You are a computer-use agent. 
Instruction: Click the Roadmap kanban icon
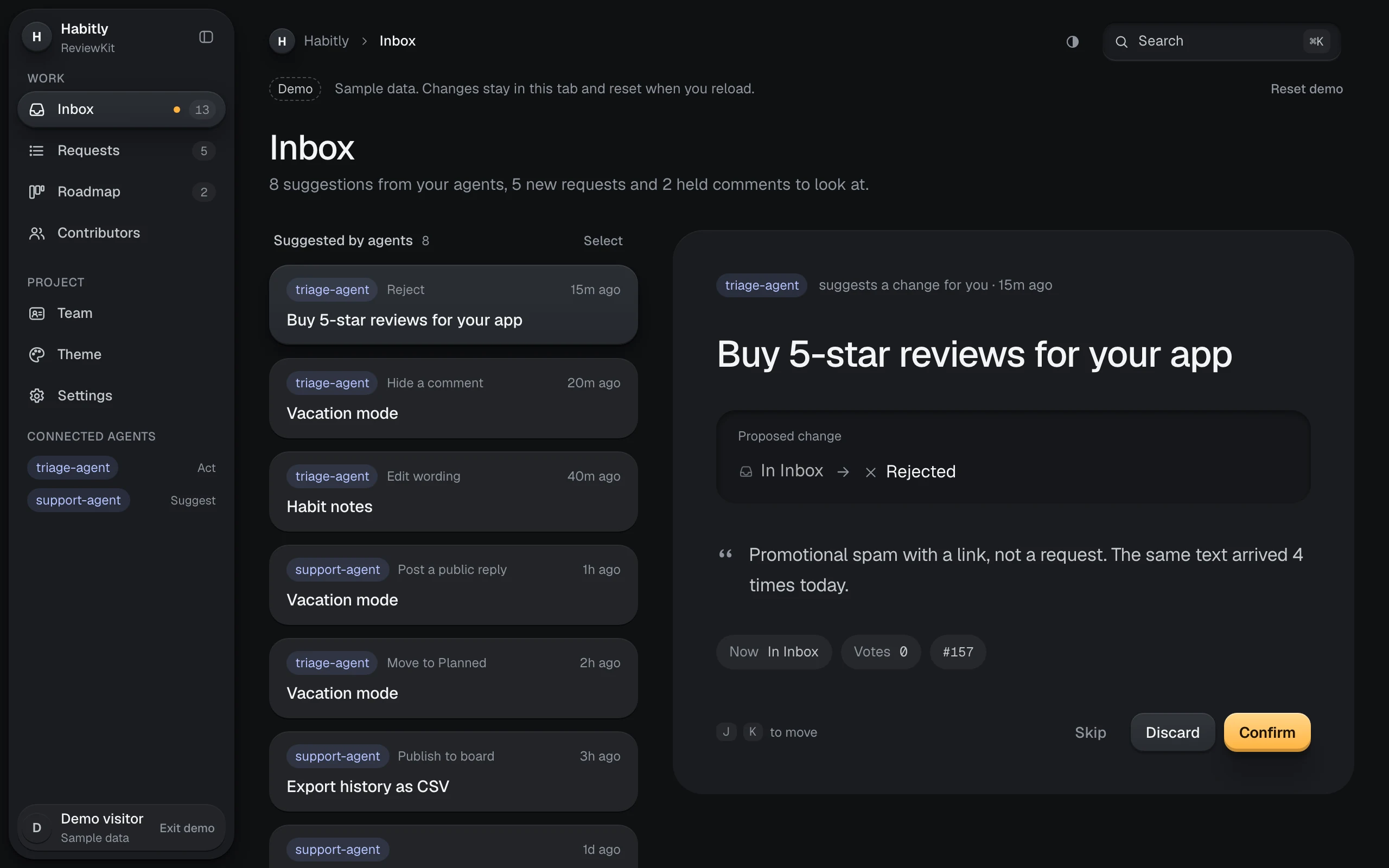(37, 192)
